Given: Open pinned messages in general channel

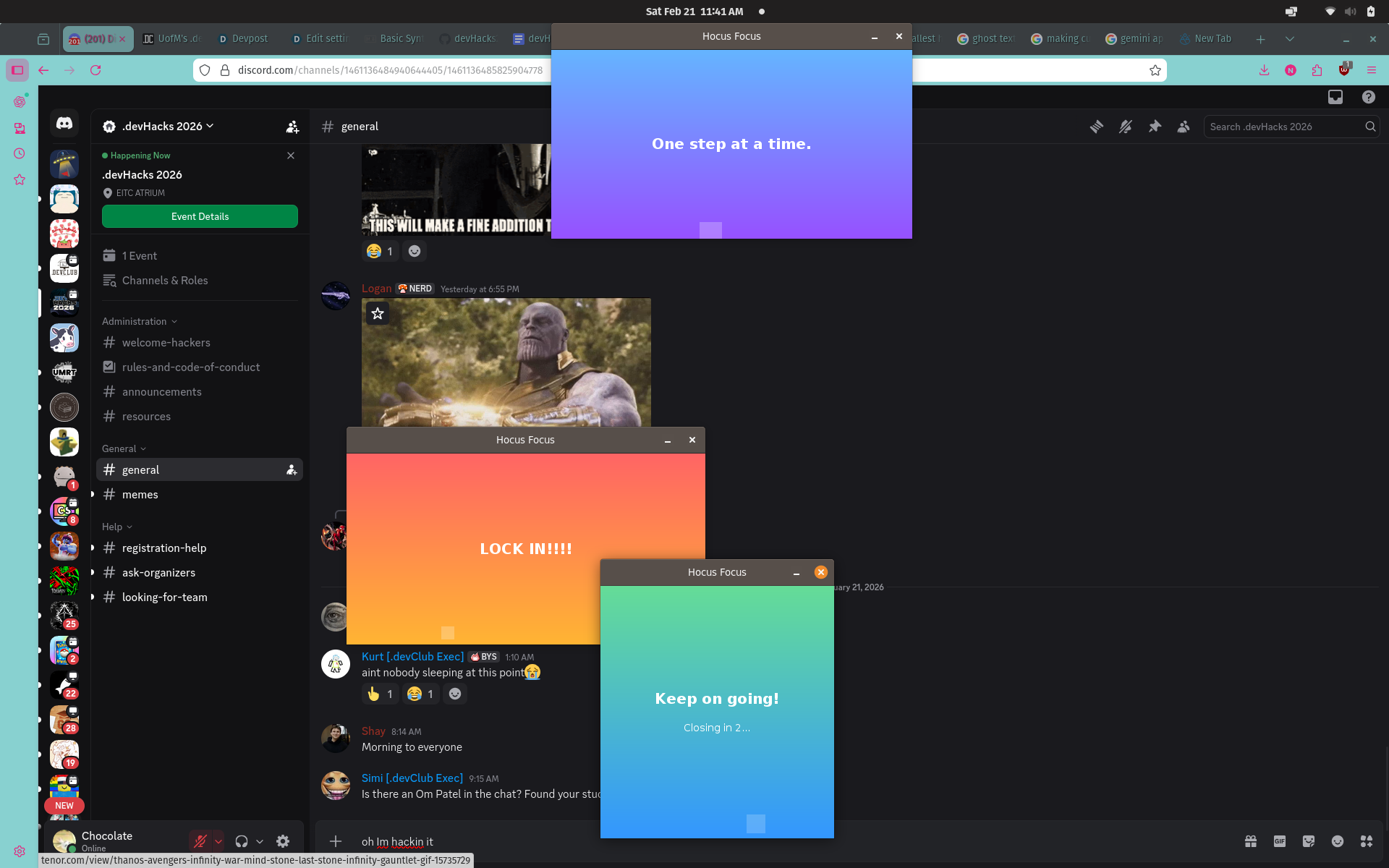Looking at the screenshot, I should pos(1155,127).
